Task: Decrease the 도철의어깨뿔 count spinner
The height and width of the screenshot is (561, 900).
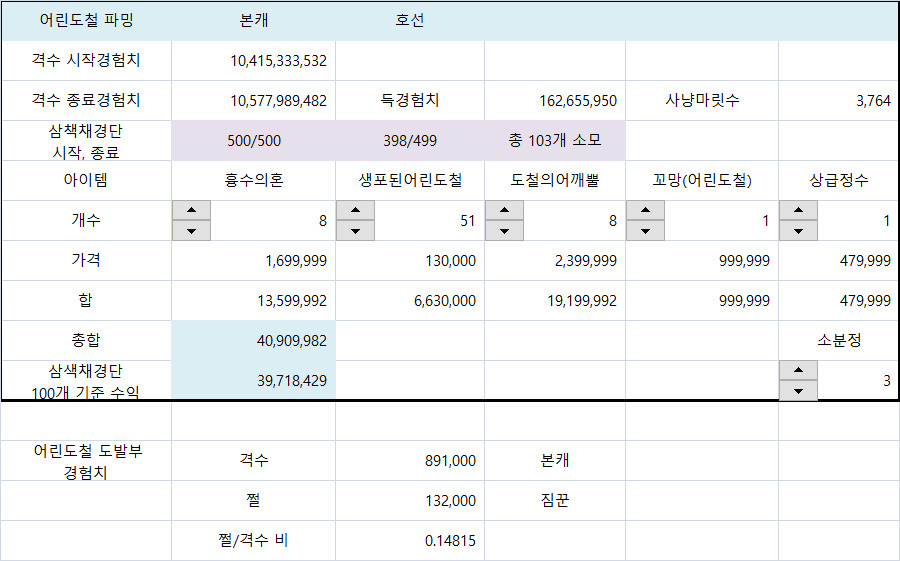Action: click(x=504, y=231)
